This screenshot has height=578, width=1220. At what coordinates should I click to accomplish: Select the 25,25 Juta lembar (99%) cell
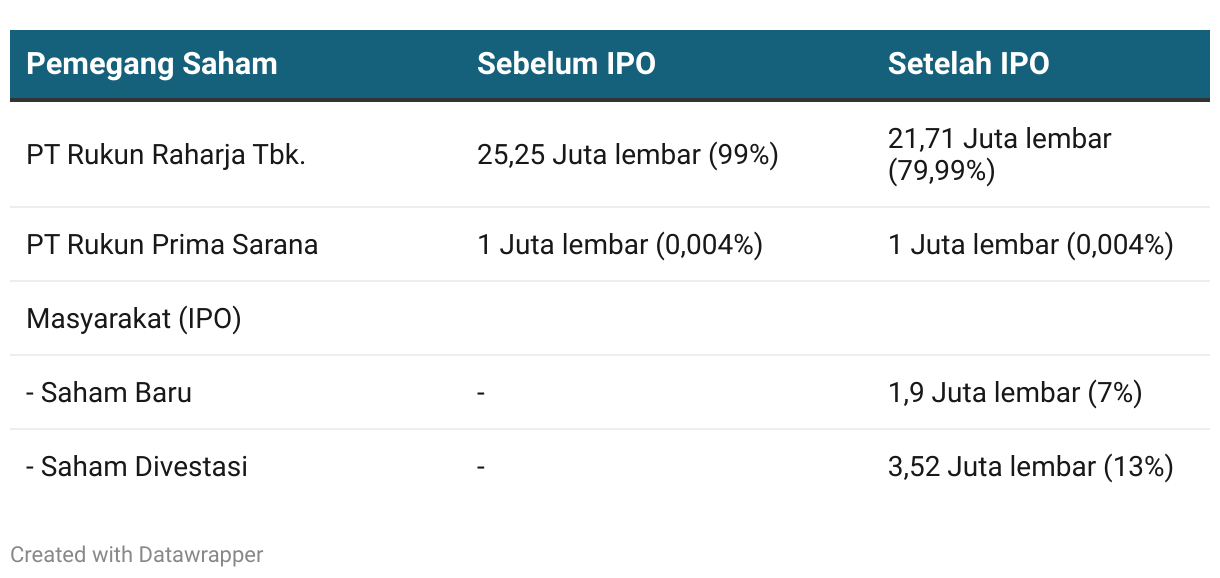click(628, 155)
